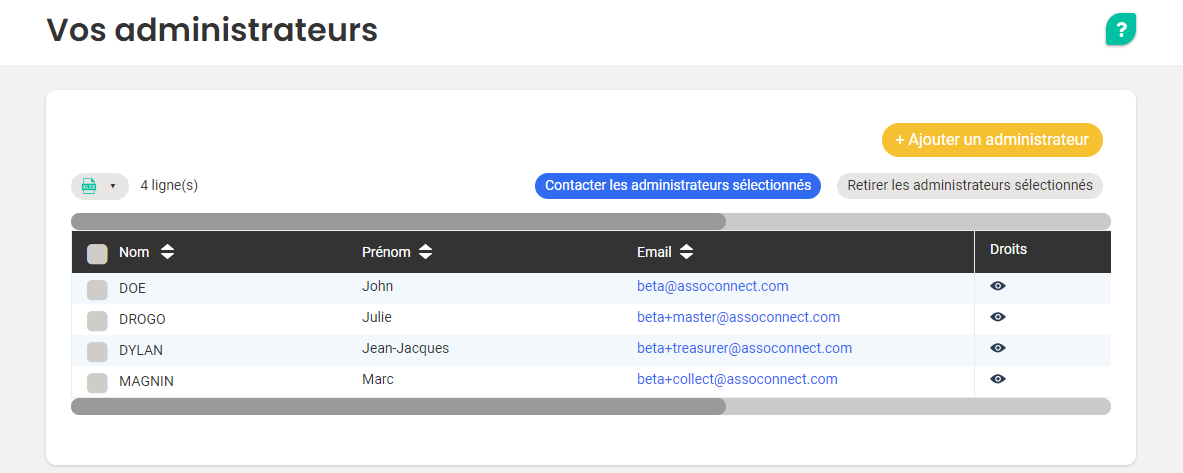The height and width of the screenshot is (473, 1183).
Task: Sort the table by Email column arrows
Action: coord(686,252)
